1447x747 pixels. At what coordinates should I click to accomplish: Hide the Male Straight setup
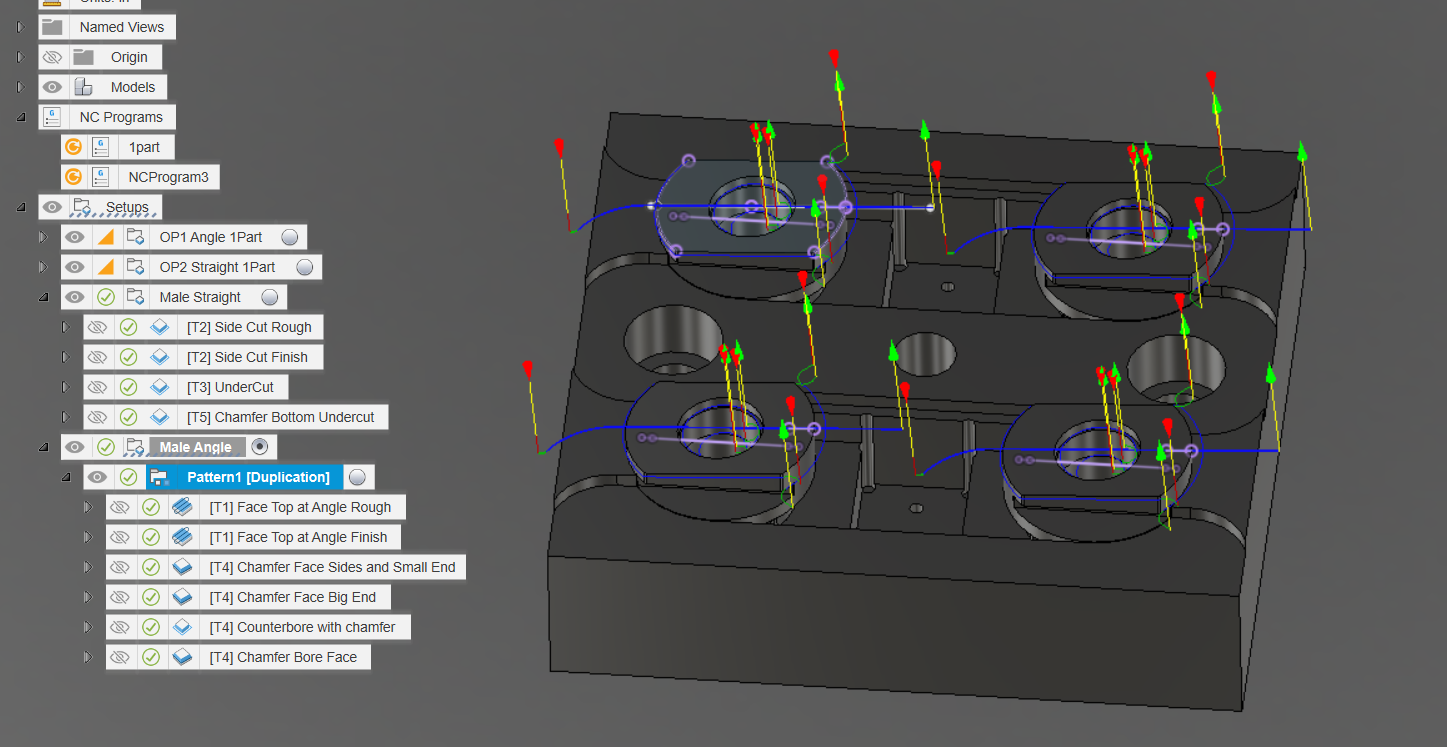(x=74, y=297)
